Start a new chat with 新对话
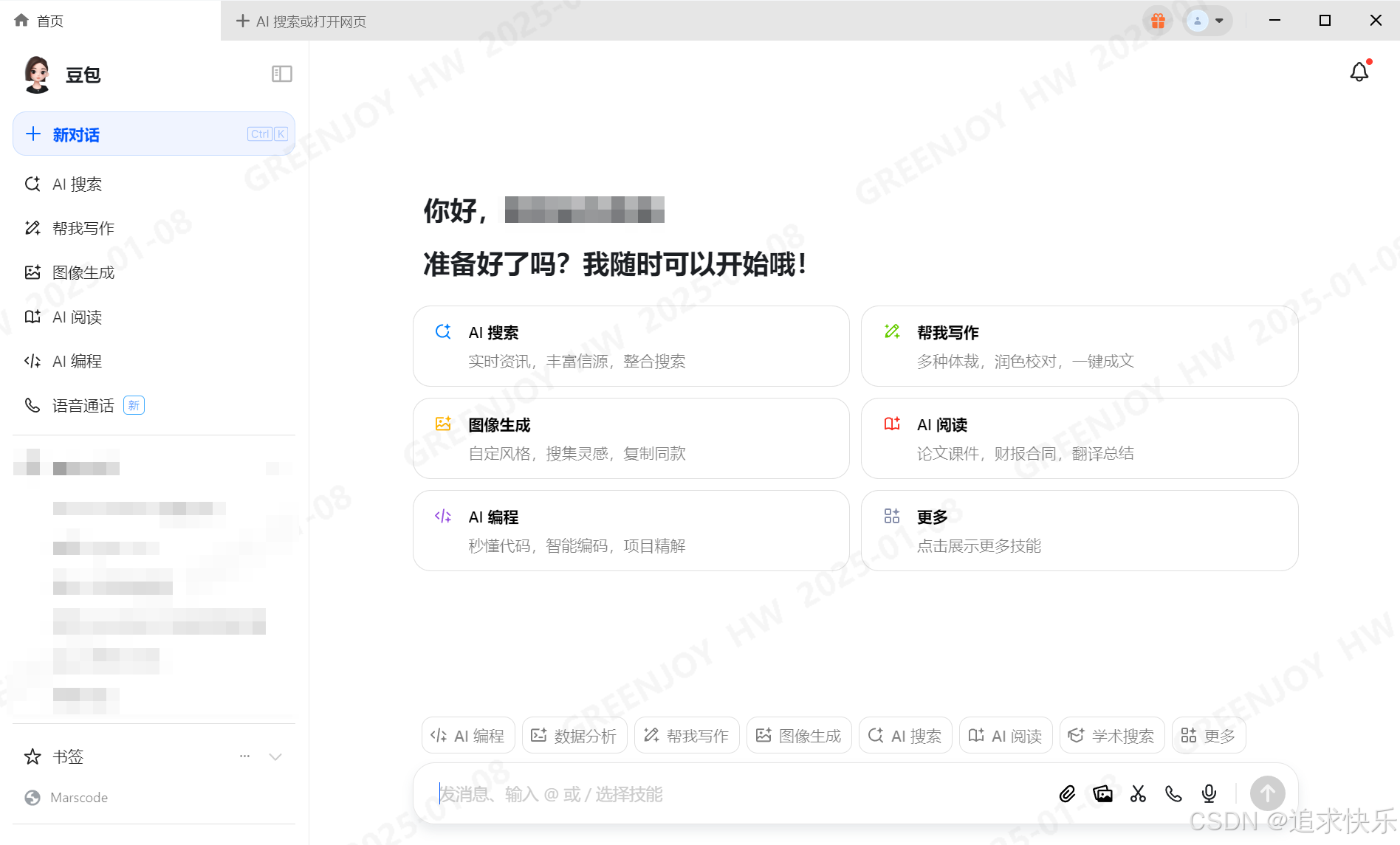1400x845 pixels. point(154,134)
